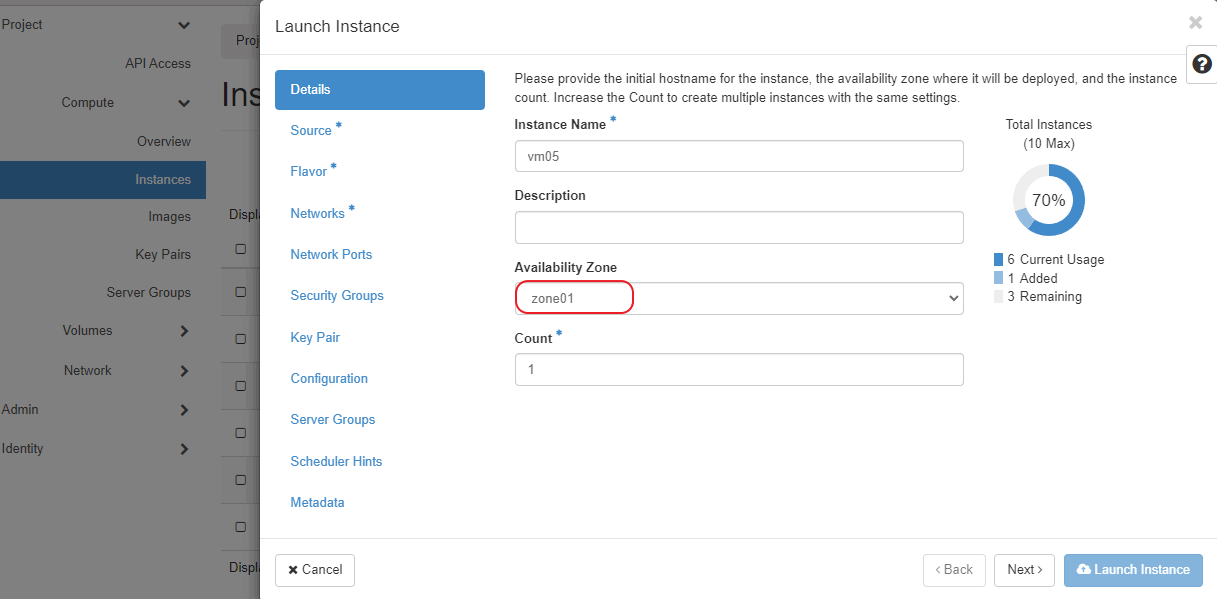Viewport: 1217px width, 599px height.
Task: Switch to the Source step
Action: [x=311, y=131]
